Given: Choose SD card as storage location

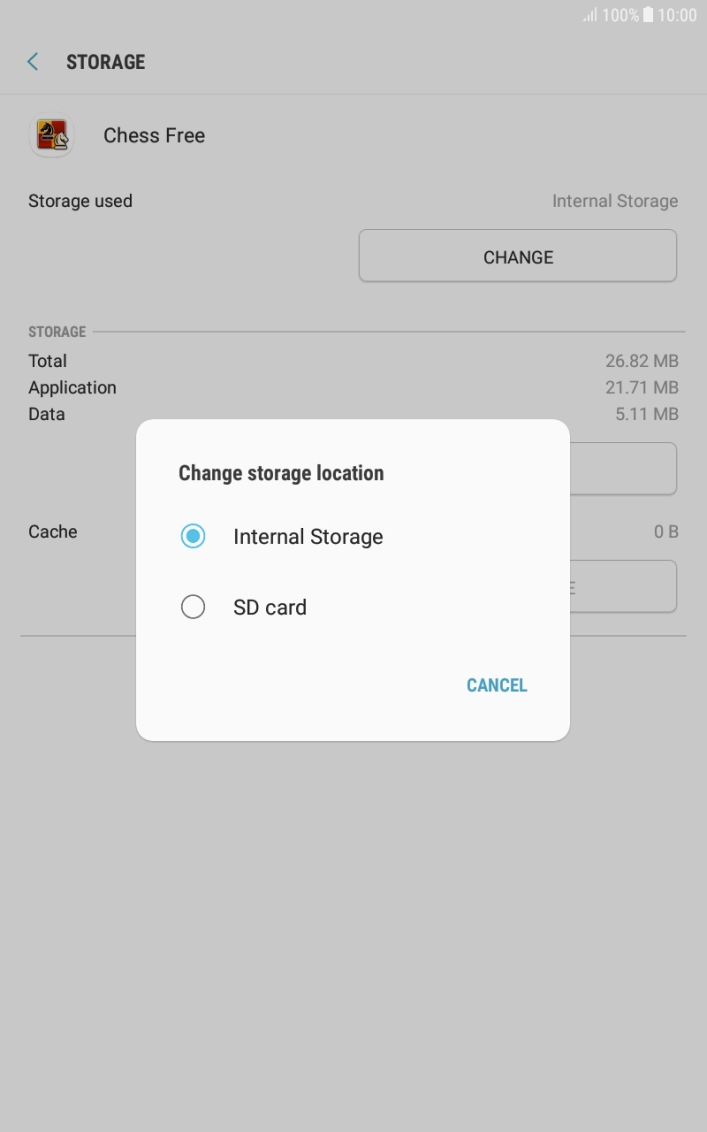Looking at the screenshot, I should 269,606.
